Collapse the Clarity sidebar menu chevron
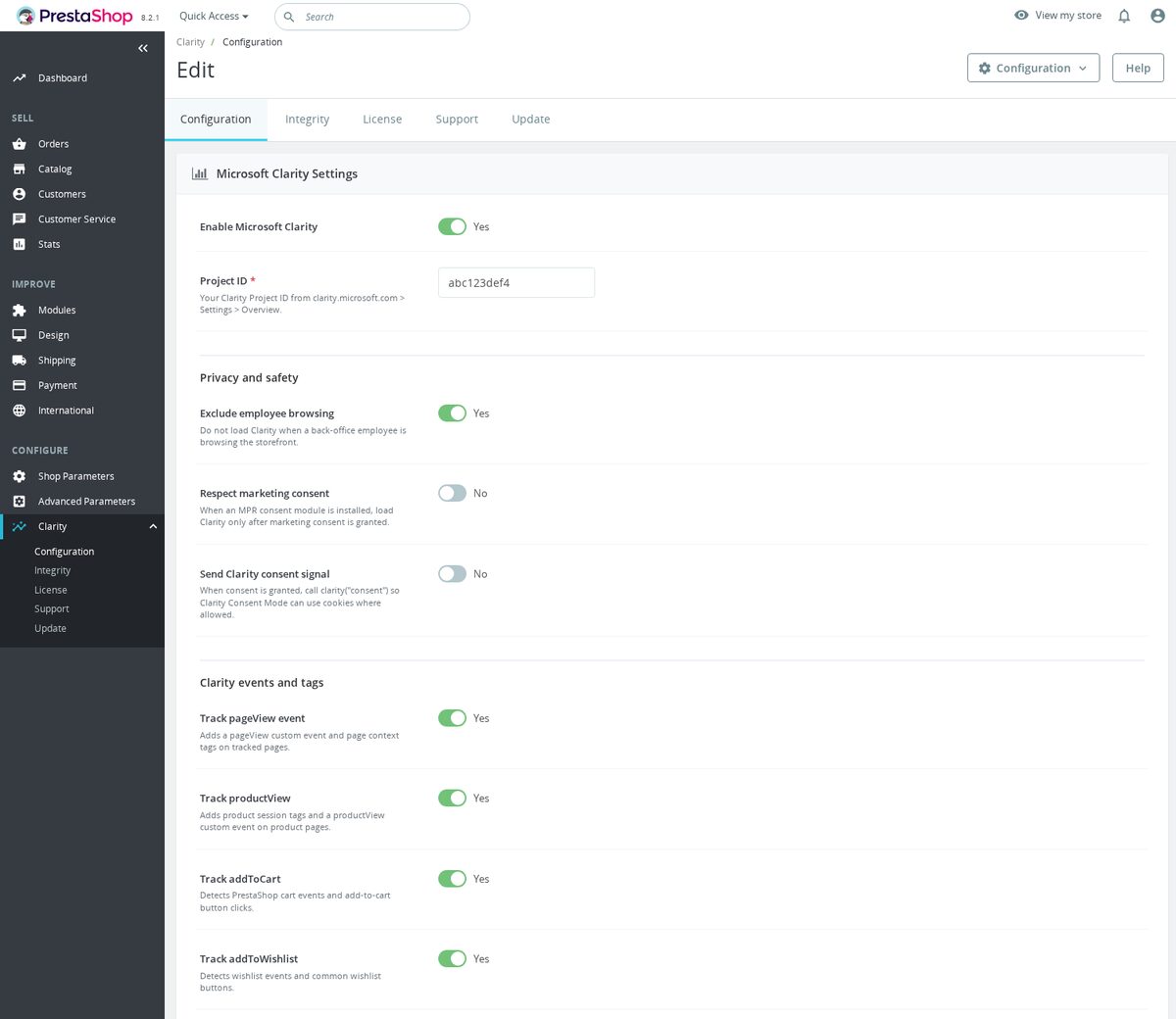The image size is (1176, 1019). (x=153, y=526)
